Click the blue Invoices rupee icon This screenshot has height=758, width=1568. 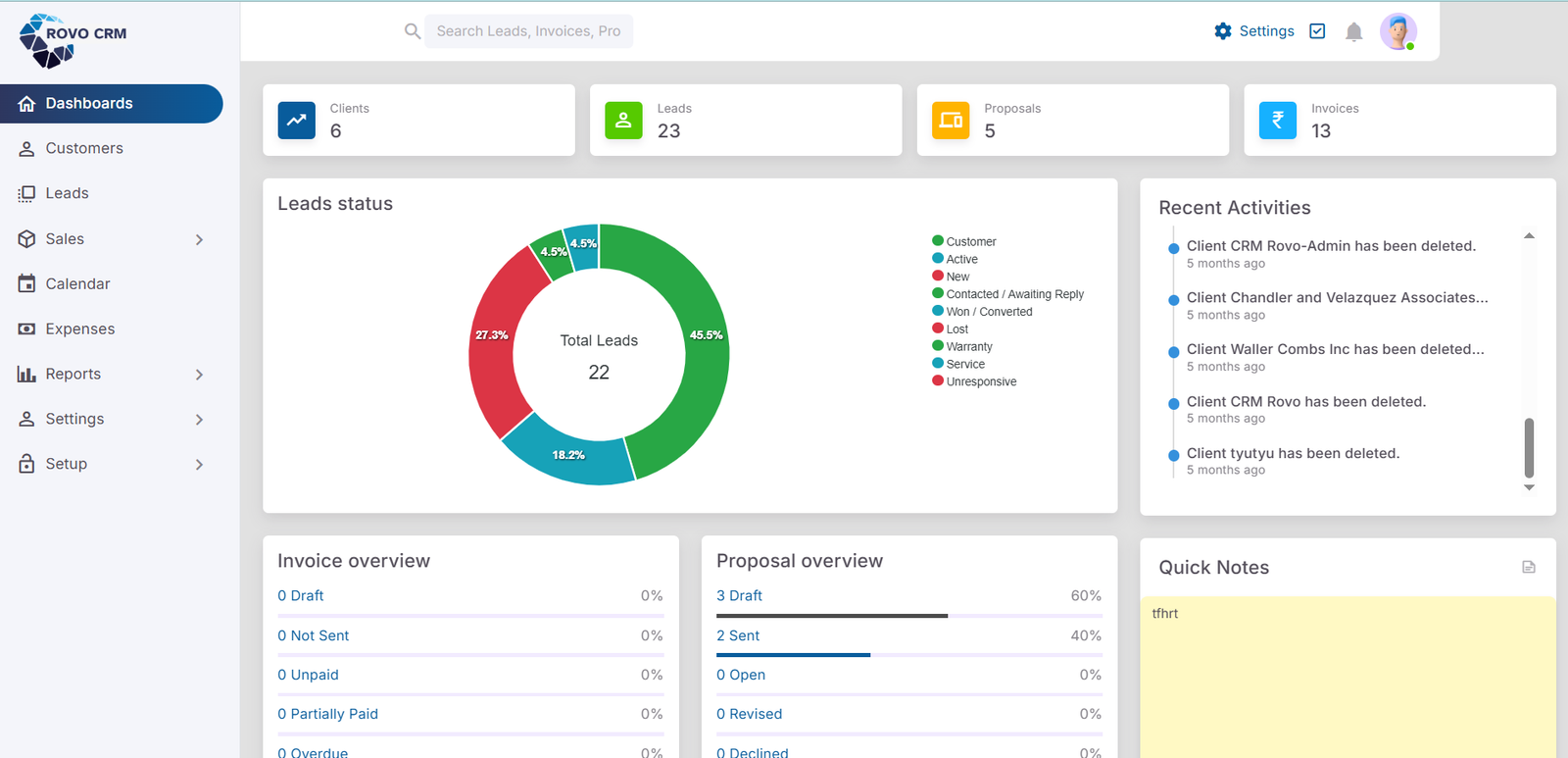1278,121
